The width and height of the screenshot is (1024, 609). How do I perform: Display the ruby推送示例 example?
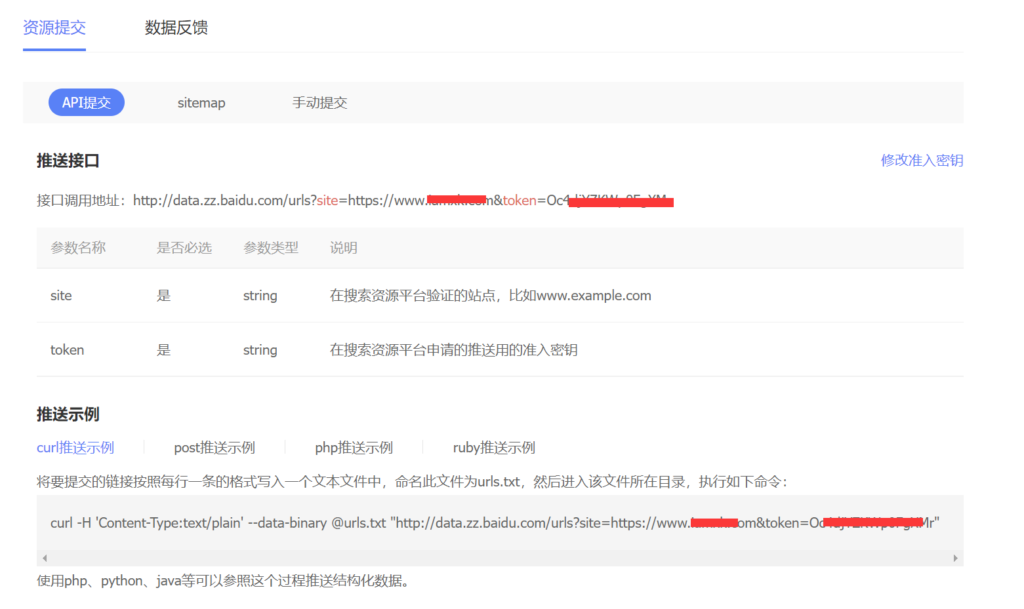click(494, 447)
